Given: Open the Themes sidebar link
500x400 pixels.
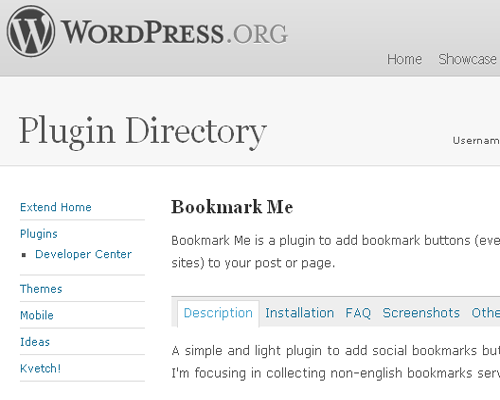Looking at the screenshot, I should (41, 289).
